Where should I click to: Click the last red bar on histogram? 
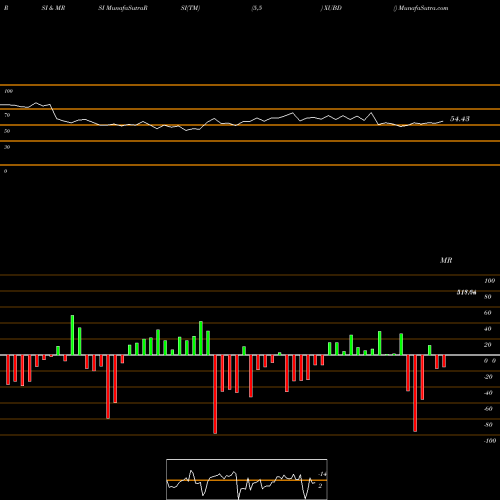coord(444,361)
